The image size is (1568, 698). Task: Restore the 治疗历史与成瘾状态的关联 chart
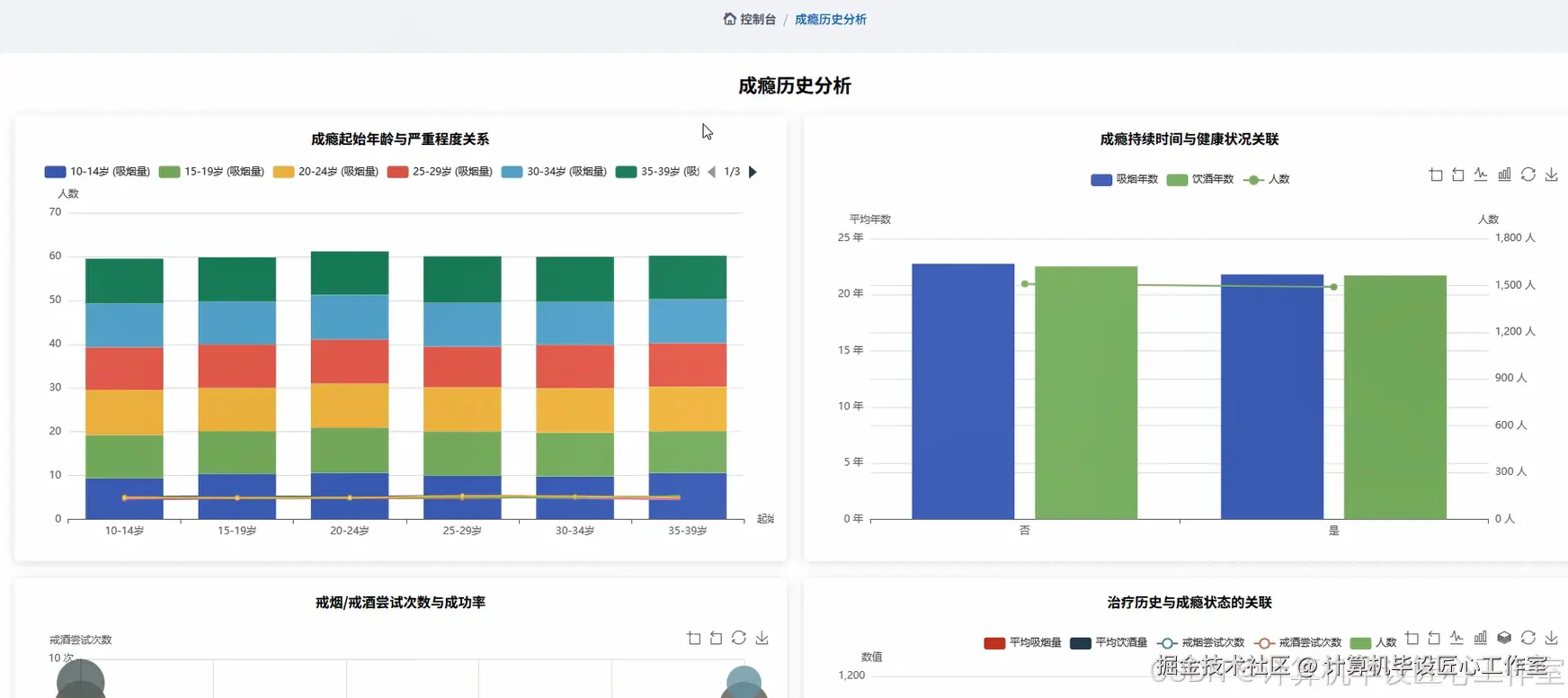pyautogui.click(x=1528, y=638)
